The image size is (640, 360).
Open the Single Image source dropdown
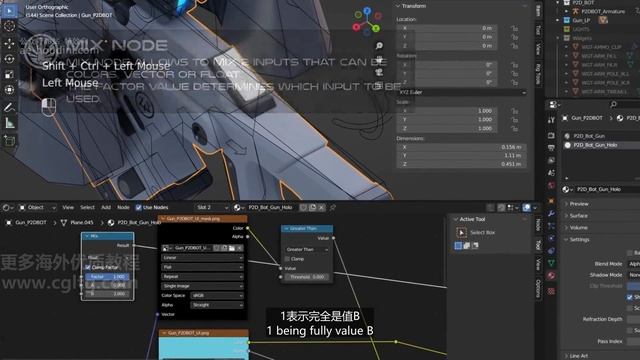click(x=202, y=286)
